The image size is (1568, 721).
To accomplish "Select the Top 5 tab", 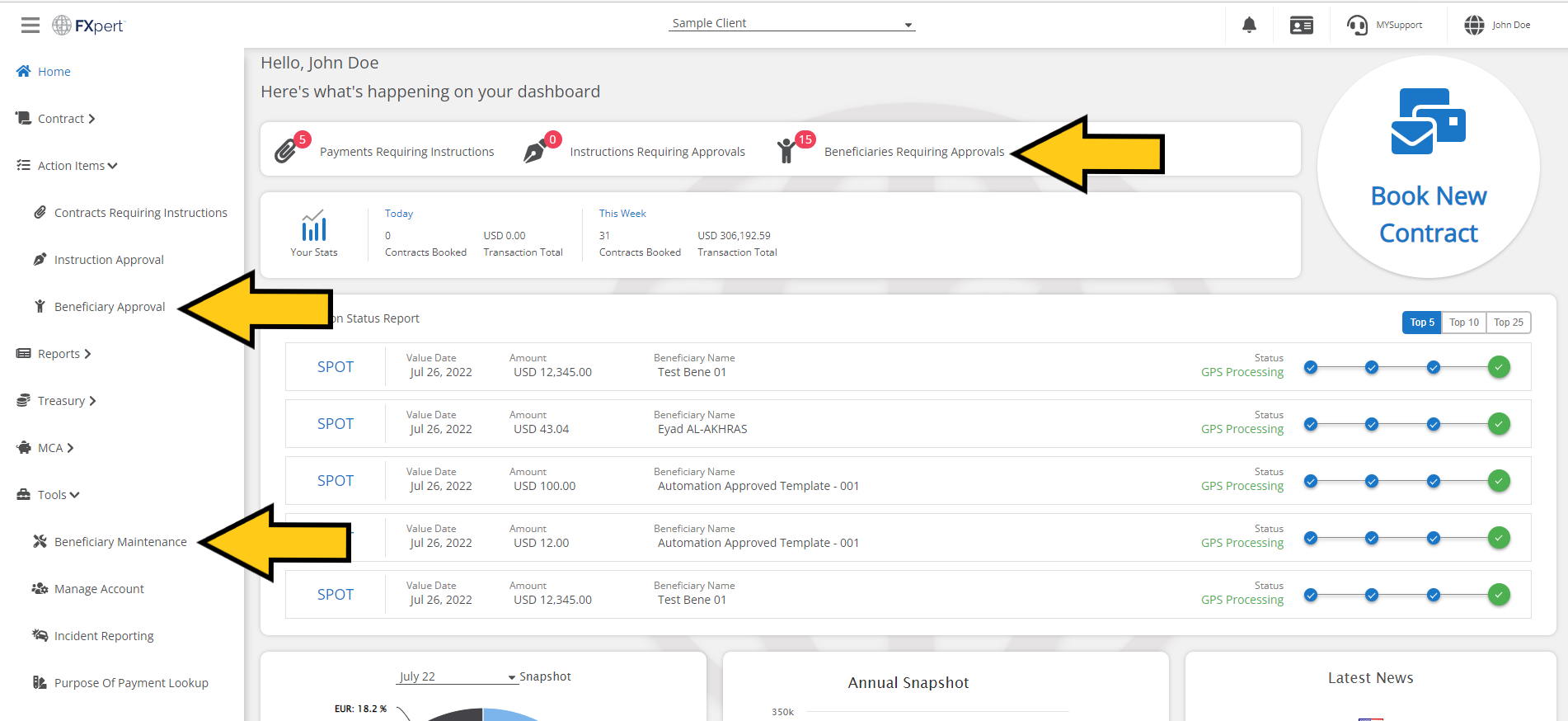I will [x=1422, y=323].
